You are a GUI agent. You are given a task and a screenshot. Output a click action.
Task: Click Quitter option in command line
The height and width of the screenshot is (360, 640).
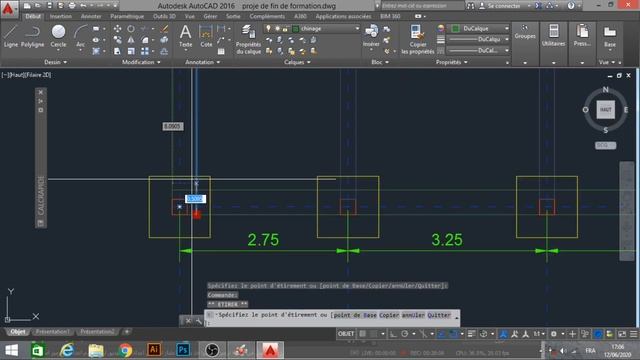click(x=439, y=315)
